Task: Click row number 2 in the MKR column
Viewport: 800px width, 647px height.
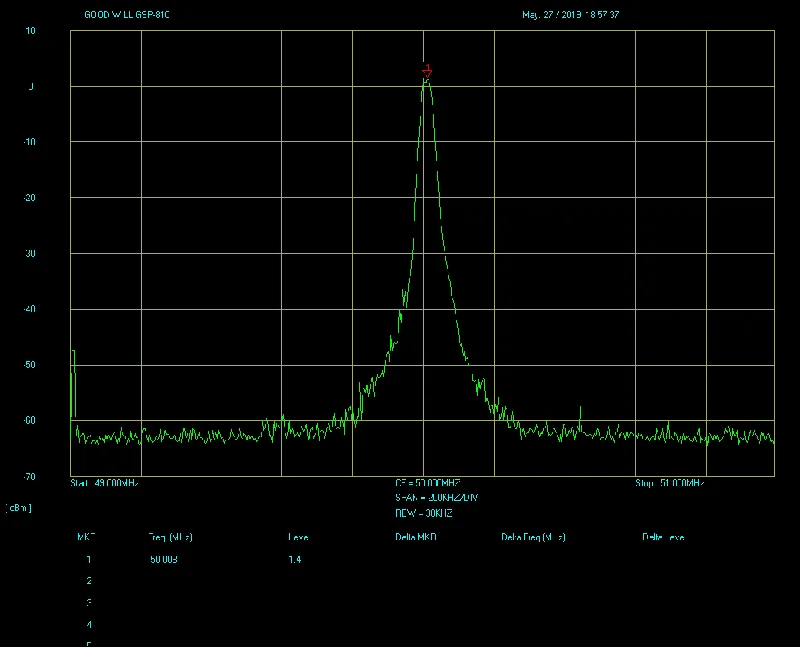Action: [x=89, y=581]
